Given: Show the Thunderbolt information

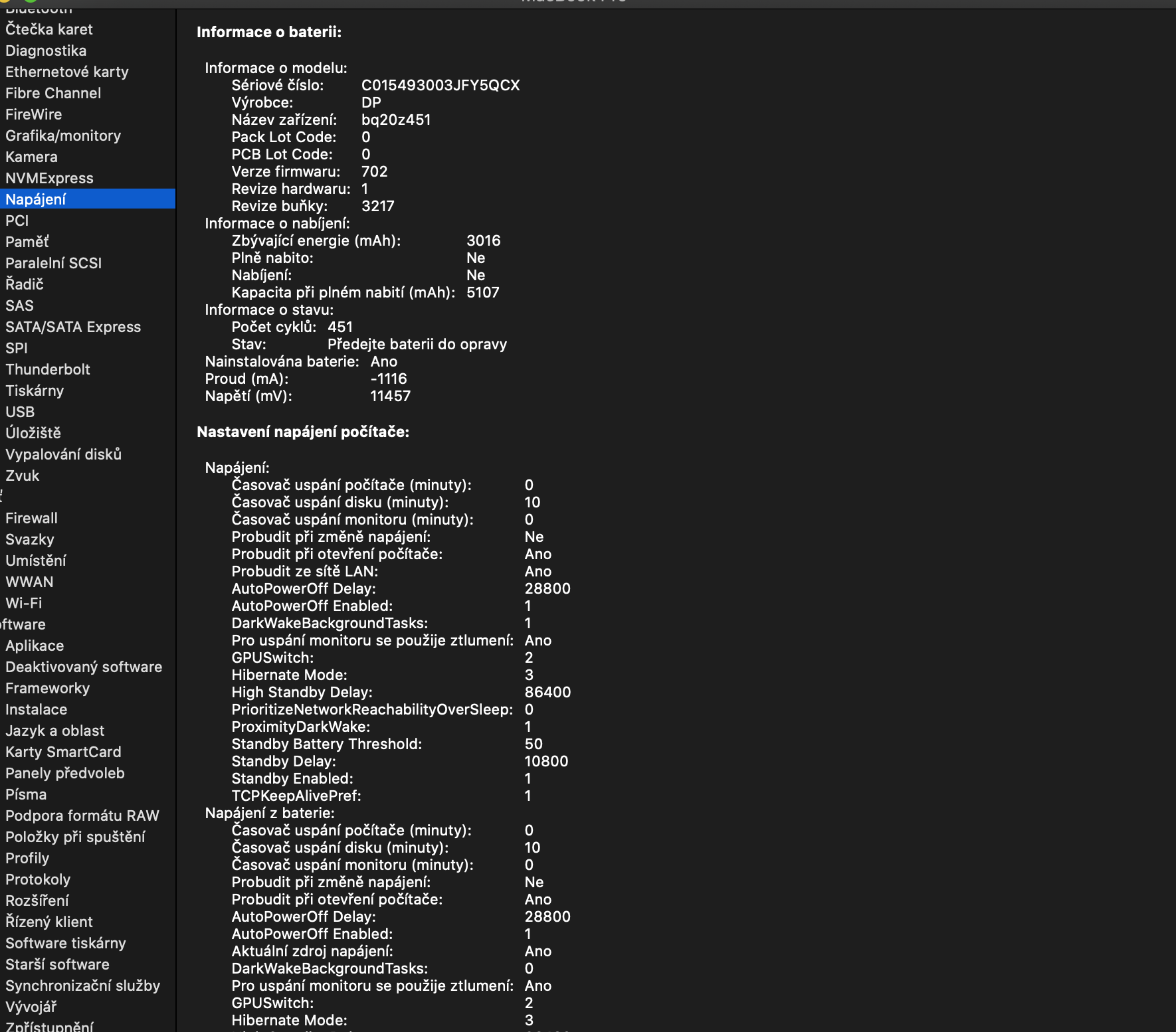Looking at the screenshot, I should coord(48,369).
